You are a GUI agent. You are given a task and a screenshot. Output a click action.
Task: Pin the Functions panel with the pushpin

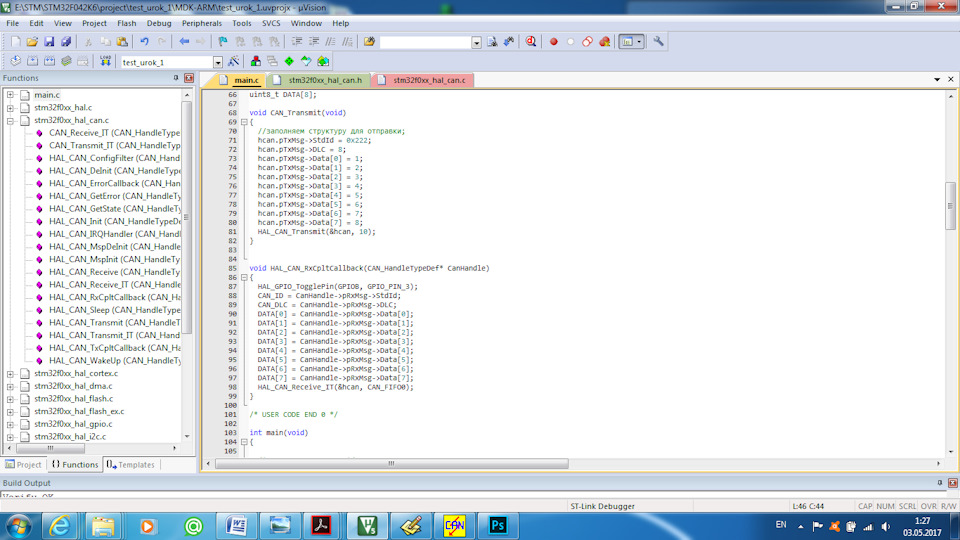(x=176, y=78)
